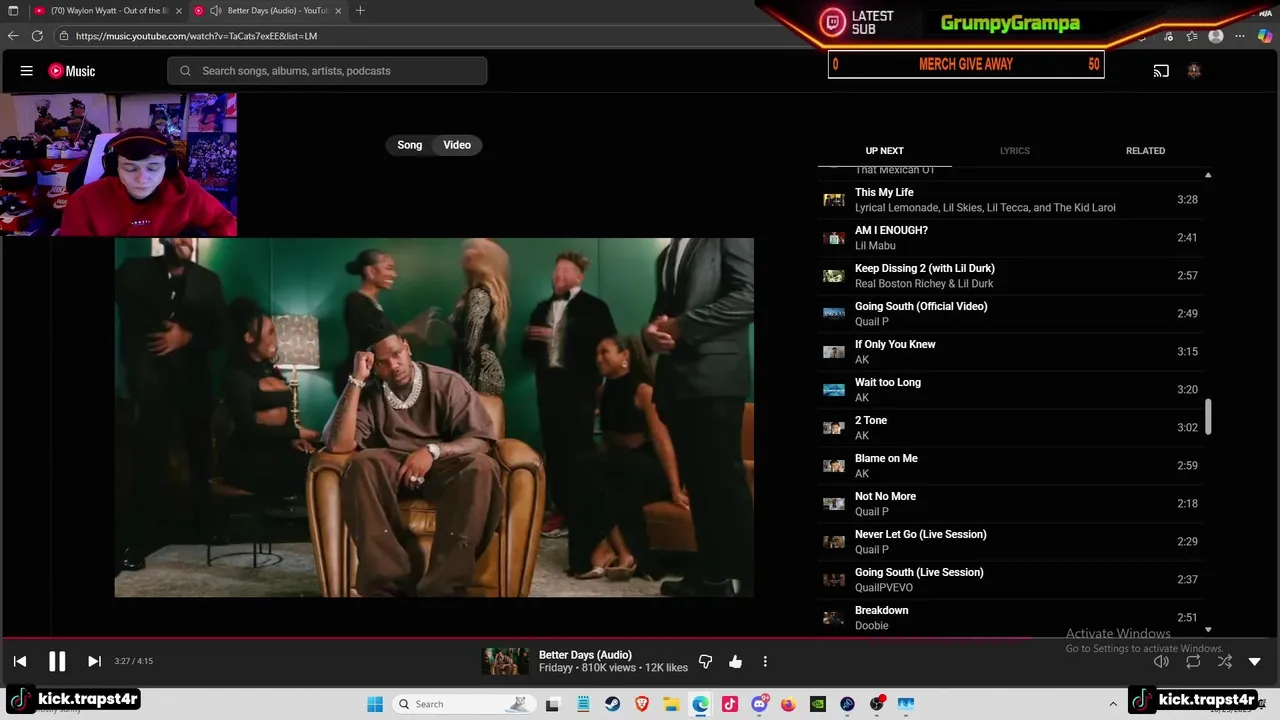Viewport: 1280px width, 720px height.
Task: Open the YouTube Music guide hamburger menu
Action: 27,71
